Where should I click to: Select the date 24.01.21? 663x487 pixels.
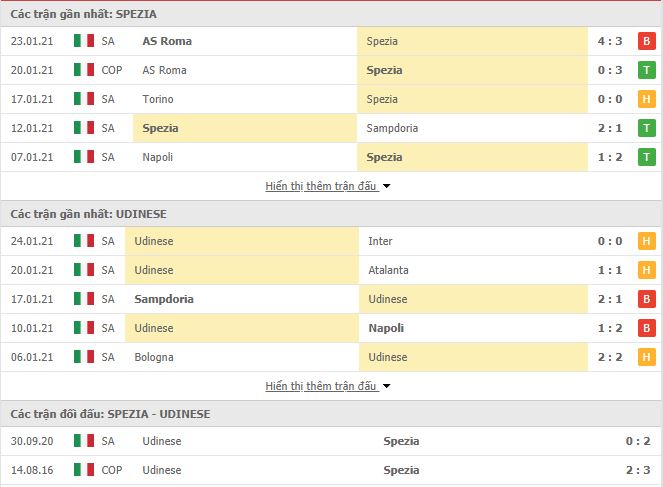click(32, 241)
